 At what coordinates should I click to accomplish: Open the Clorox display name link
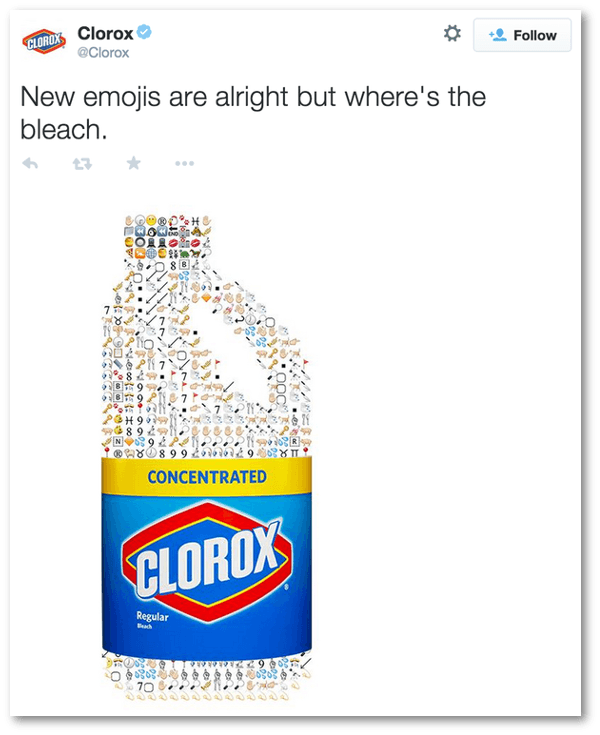[x=105, y=33]
